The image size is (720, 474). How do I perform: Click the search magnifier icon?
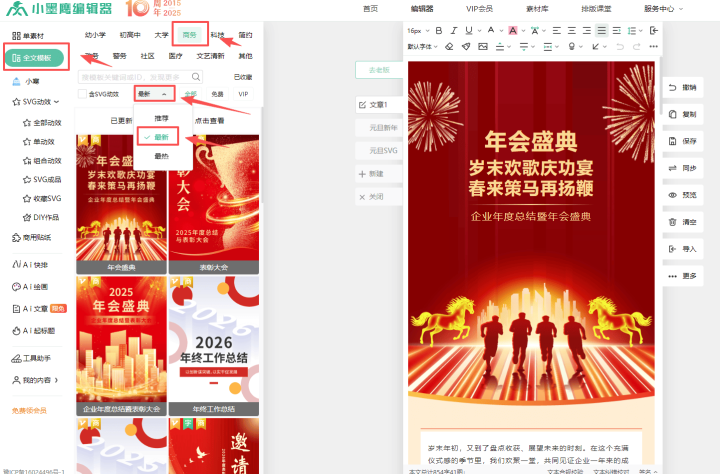pyautogui.click(x=196, y=77)
